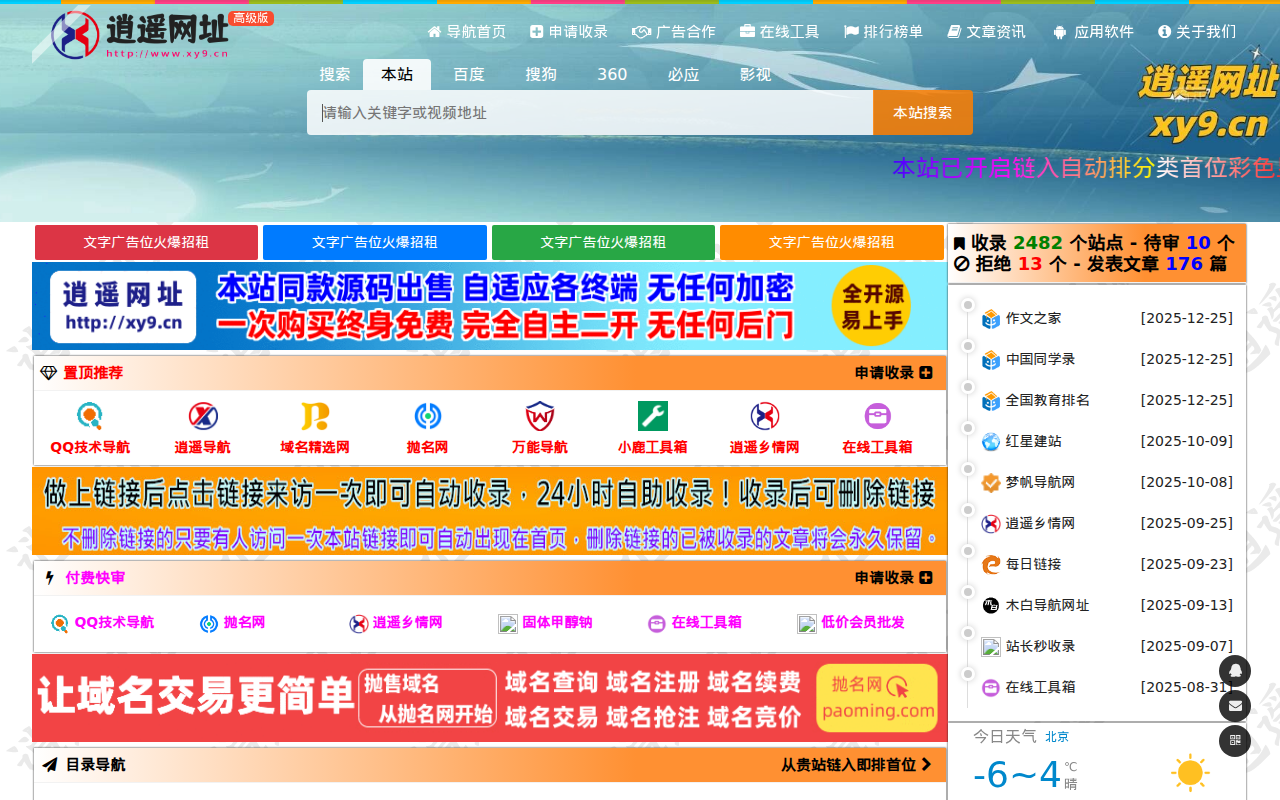Open the 文章资讯 menu item

click(986, 31)
